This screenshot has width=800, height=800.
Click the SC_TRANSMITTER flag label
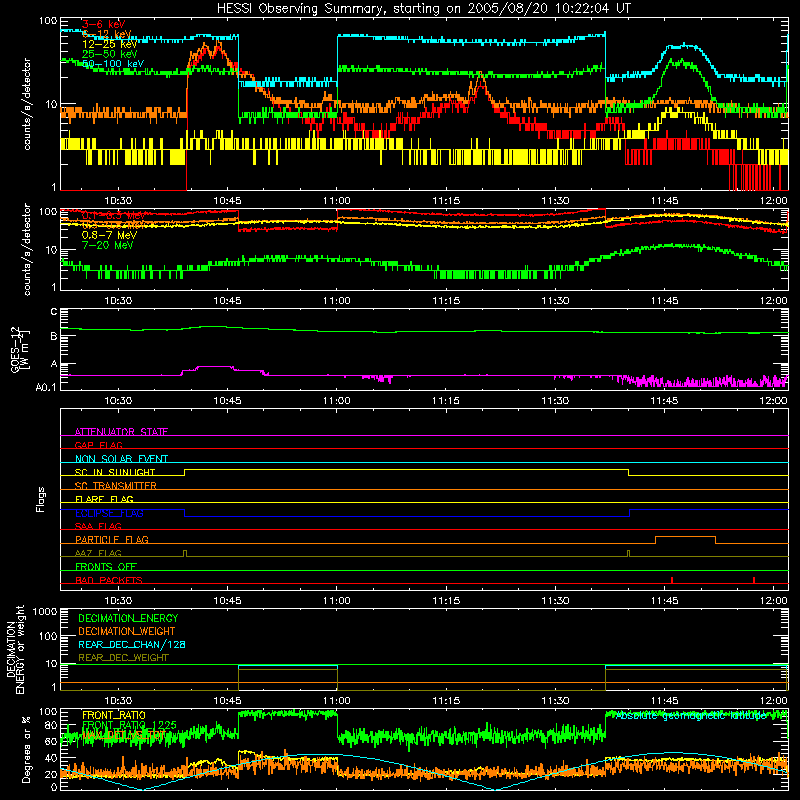point(115,485)
